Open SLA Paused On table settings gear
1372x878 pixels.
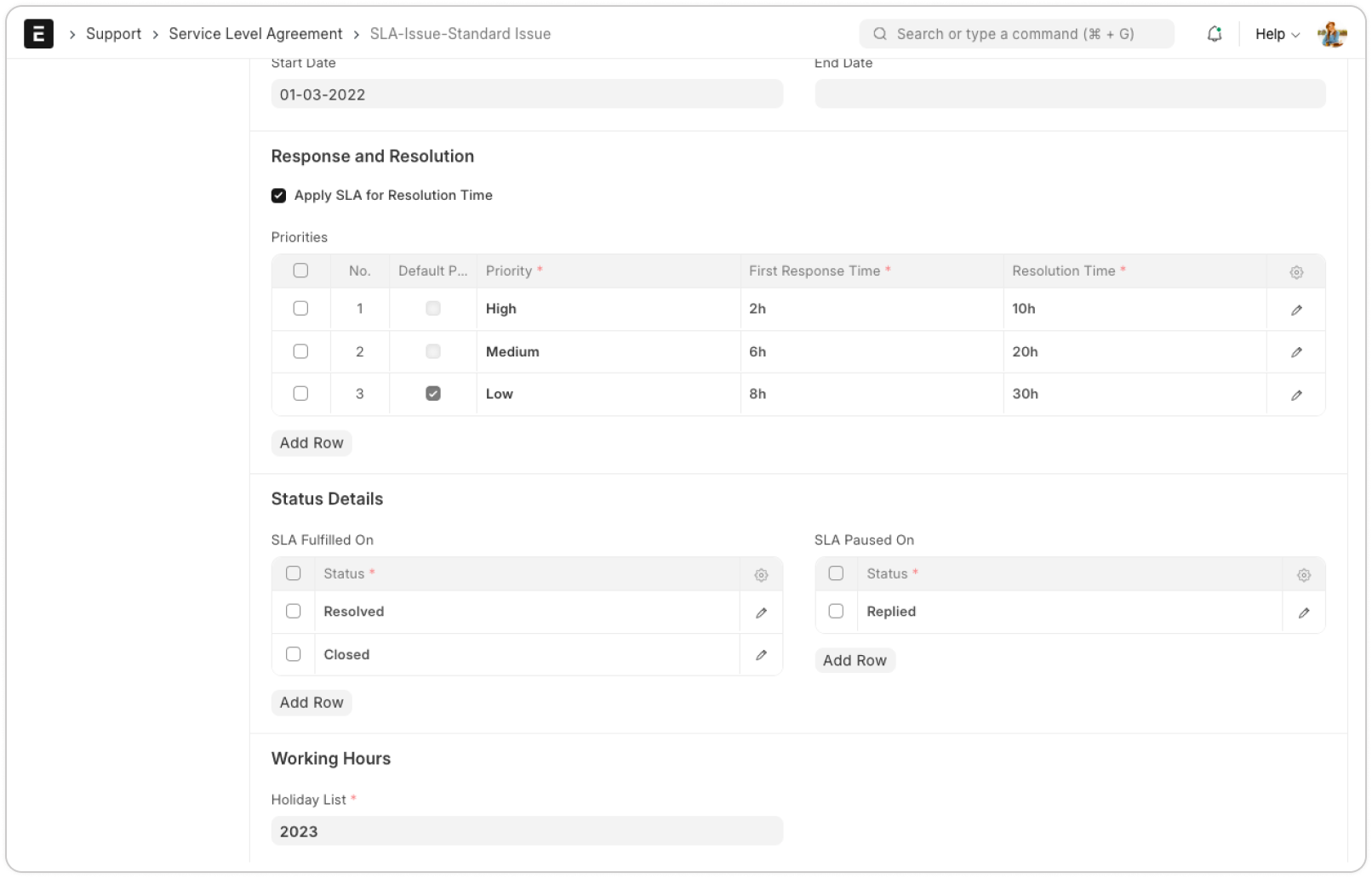1303,575
